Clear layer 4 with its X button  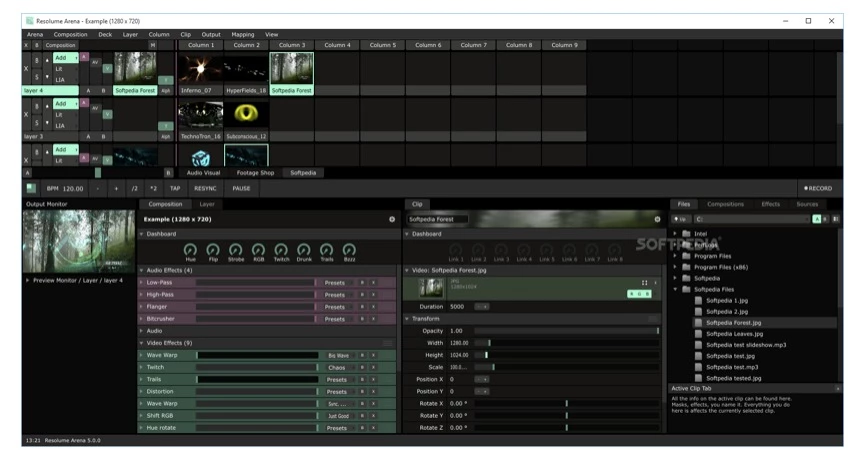(26, 69)
